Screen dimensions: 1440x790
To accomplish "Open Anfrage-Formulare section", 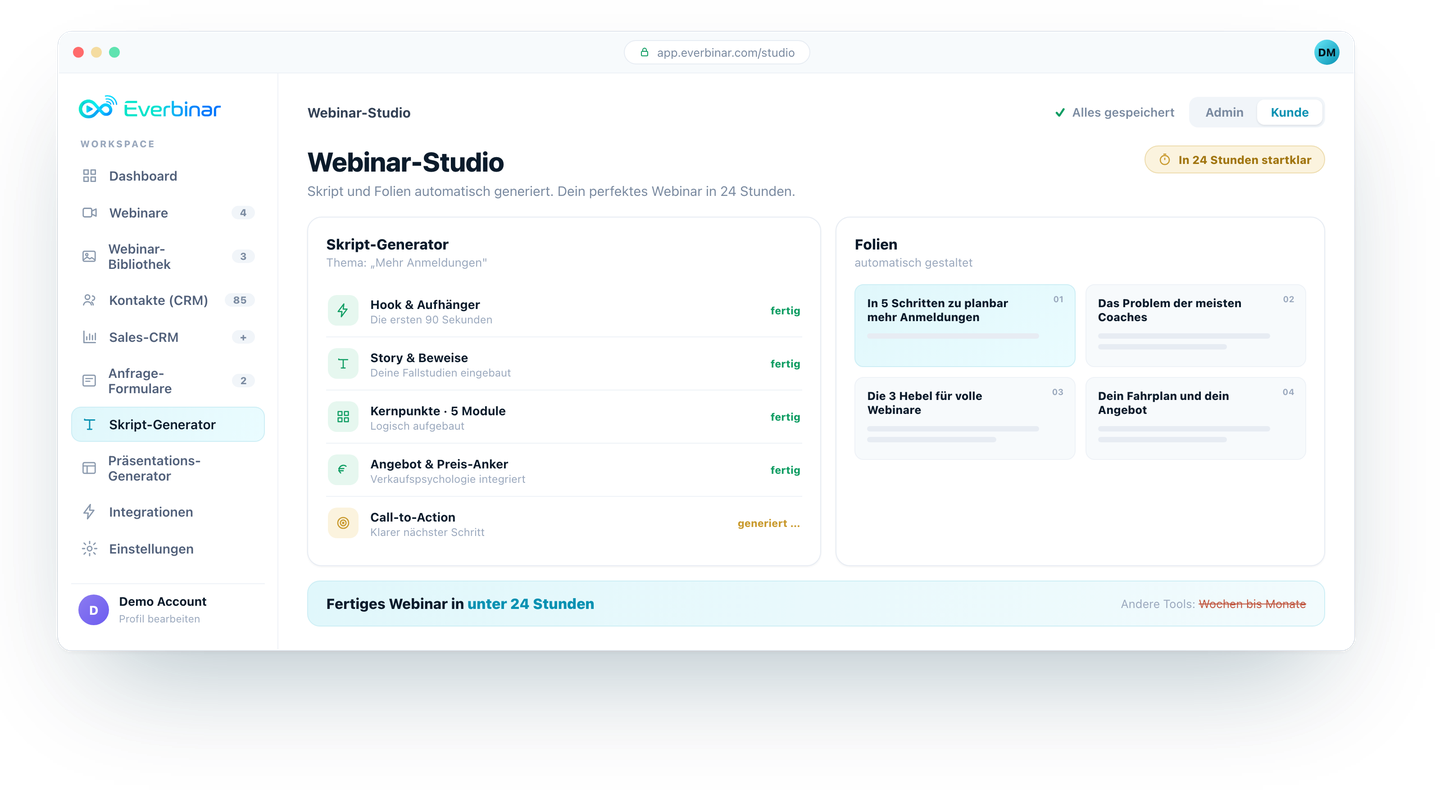I will pyautogui.click(x=168, y=381).
